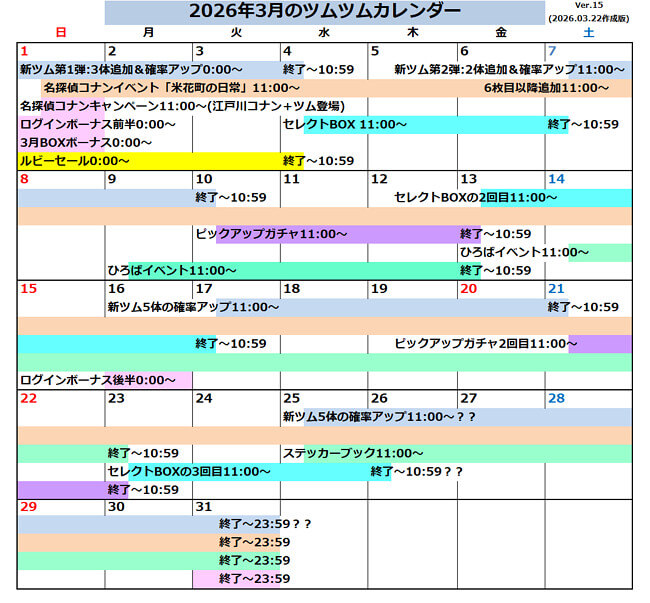Viewport: 650px width, 603px height.
Task: Click the date number 20 holiday cell
Action: [x=468, y=289]
